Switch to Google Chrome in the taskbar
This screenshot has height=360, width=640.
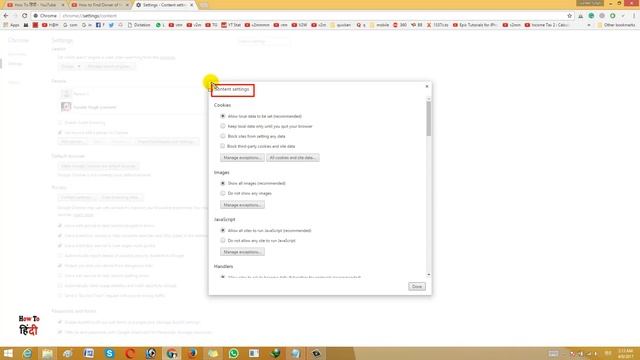point(172,353)
